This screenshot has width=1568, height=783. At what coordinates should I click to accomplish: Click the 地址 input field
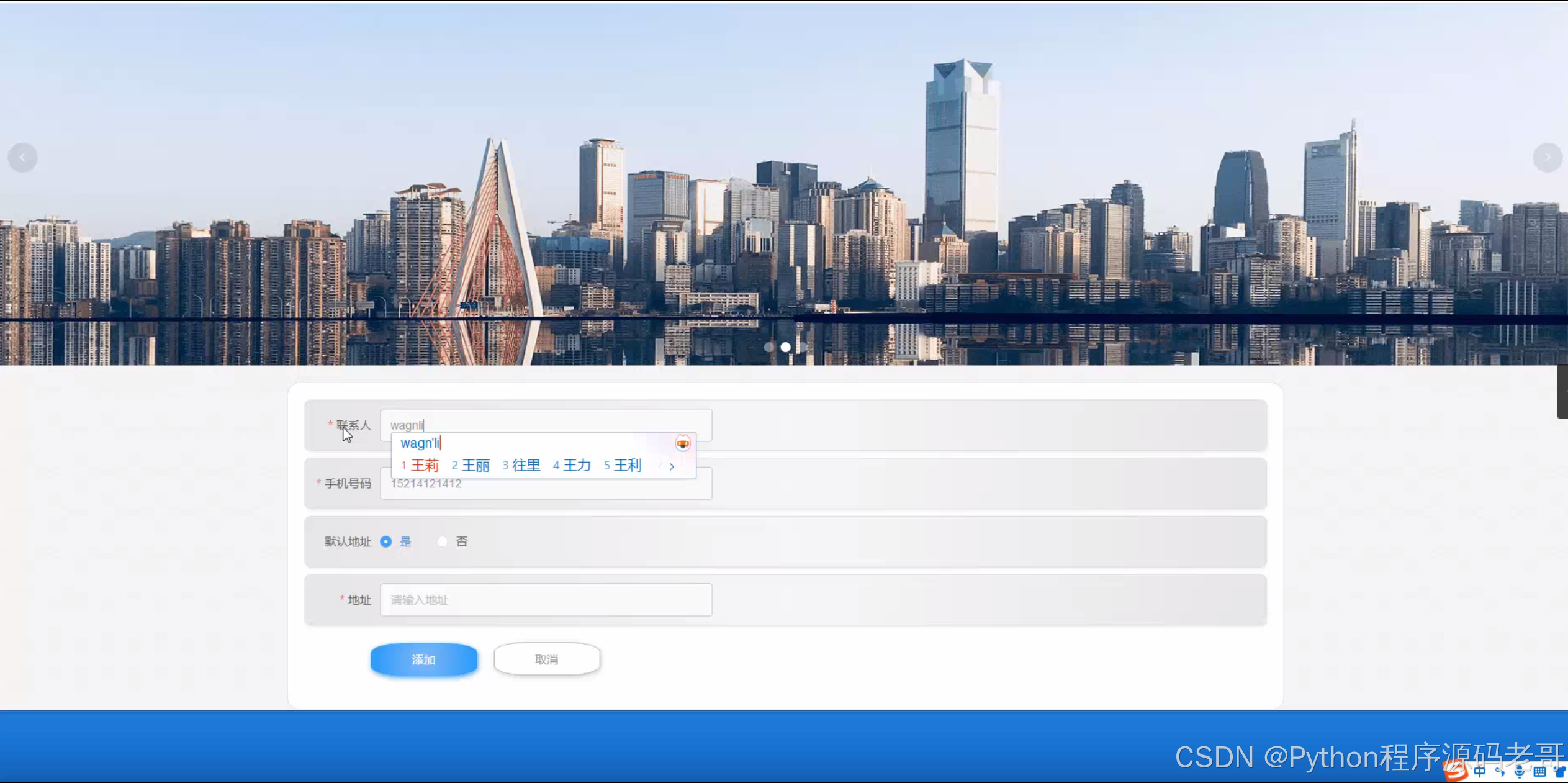coord(546,600)
